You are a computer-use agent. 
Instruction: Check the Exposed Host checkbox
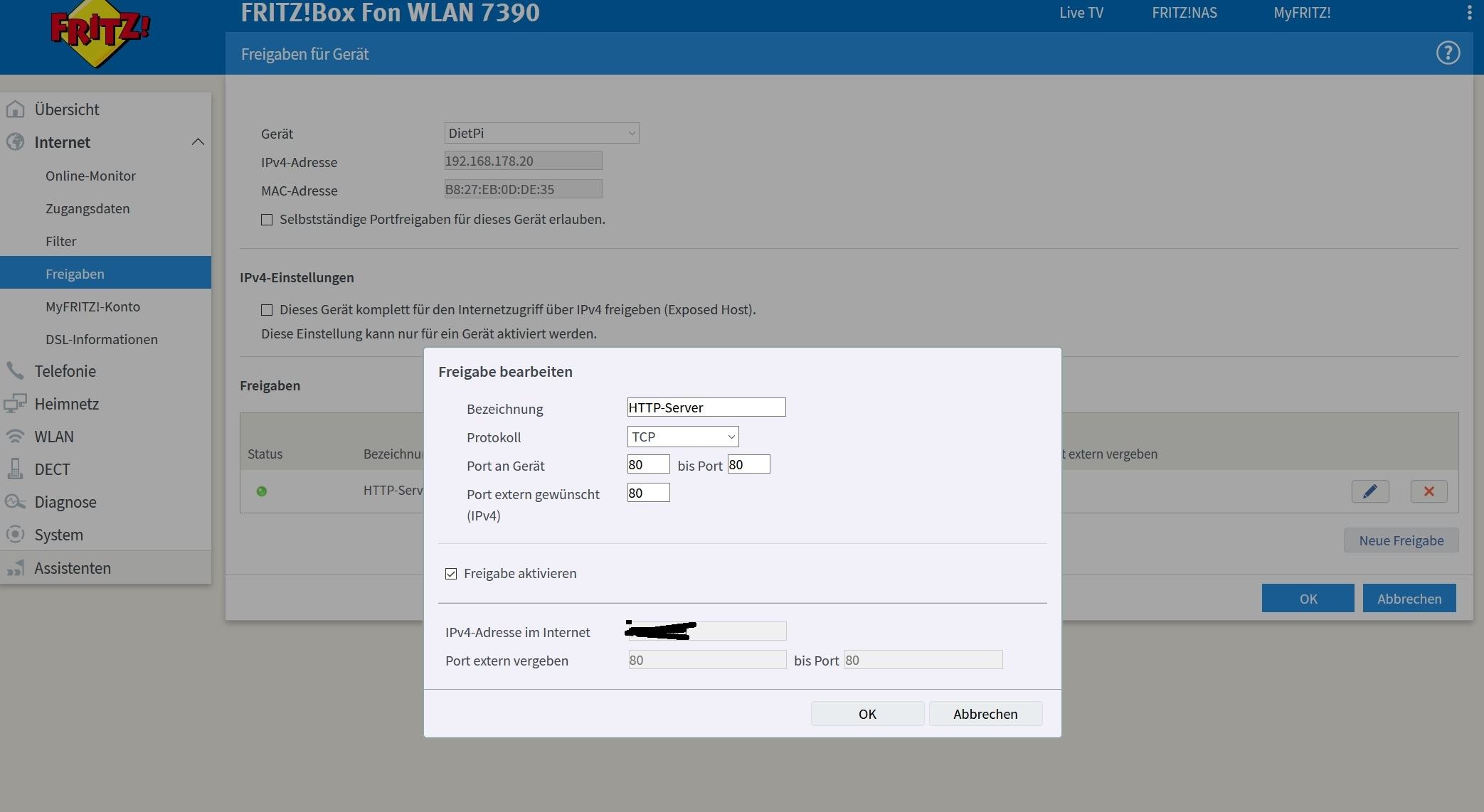click(x=267, y=310)
